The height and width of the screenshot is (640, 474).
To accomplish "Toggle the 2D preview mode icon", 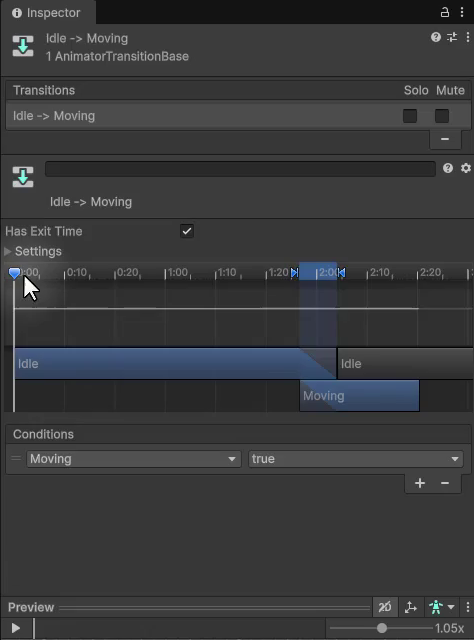I will click(x=385, y=607).
